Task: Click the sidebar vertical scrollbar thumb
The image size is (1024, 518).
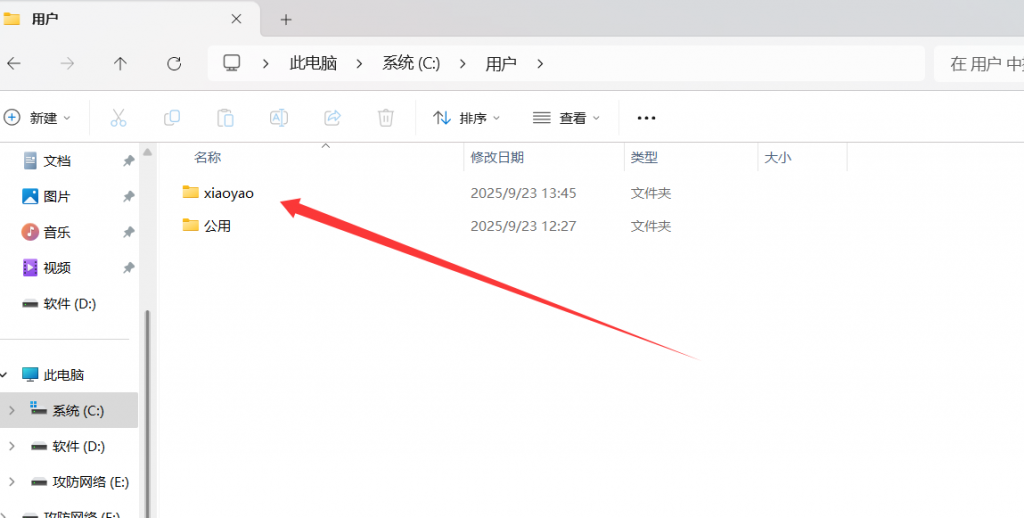Action: coord(148,413)
